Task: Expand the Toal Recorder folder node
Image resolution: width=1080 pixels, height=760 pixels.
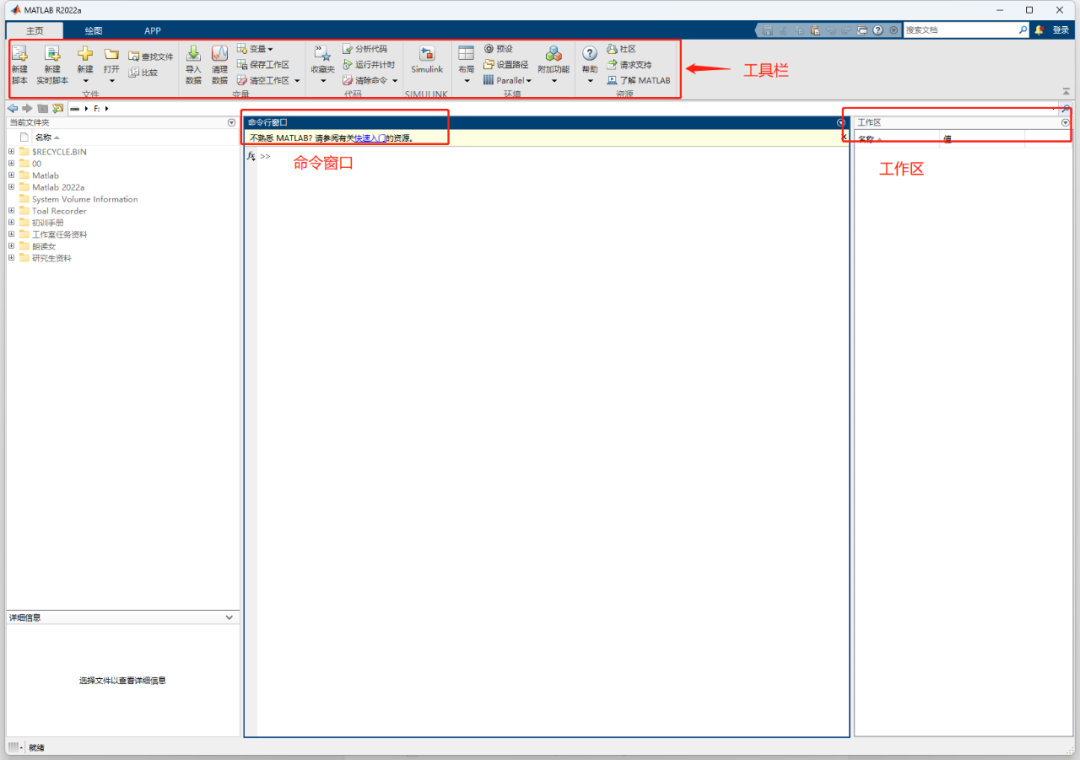Action: tap(11, 211)
